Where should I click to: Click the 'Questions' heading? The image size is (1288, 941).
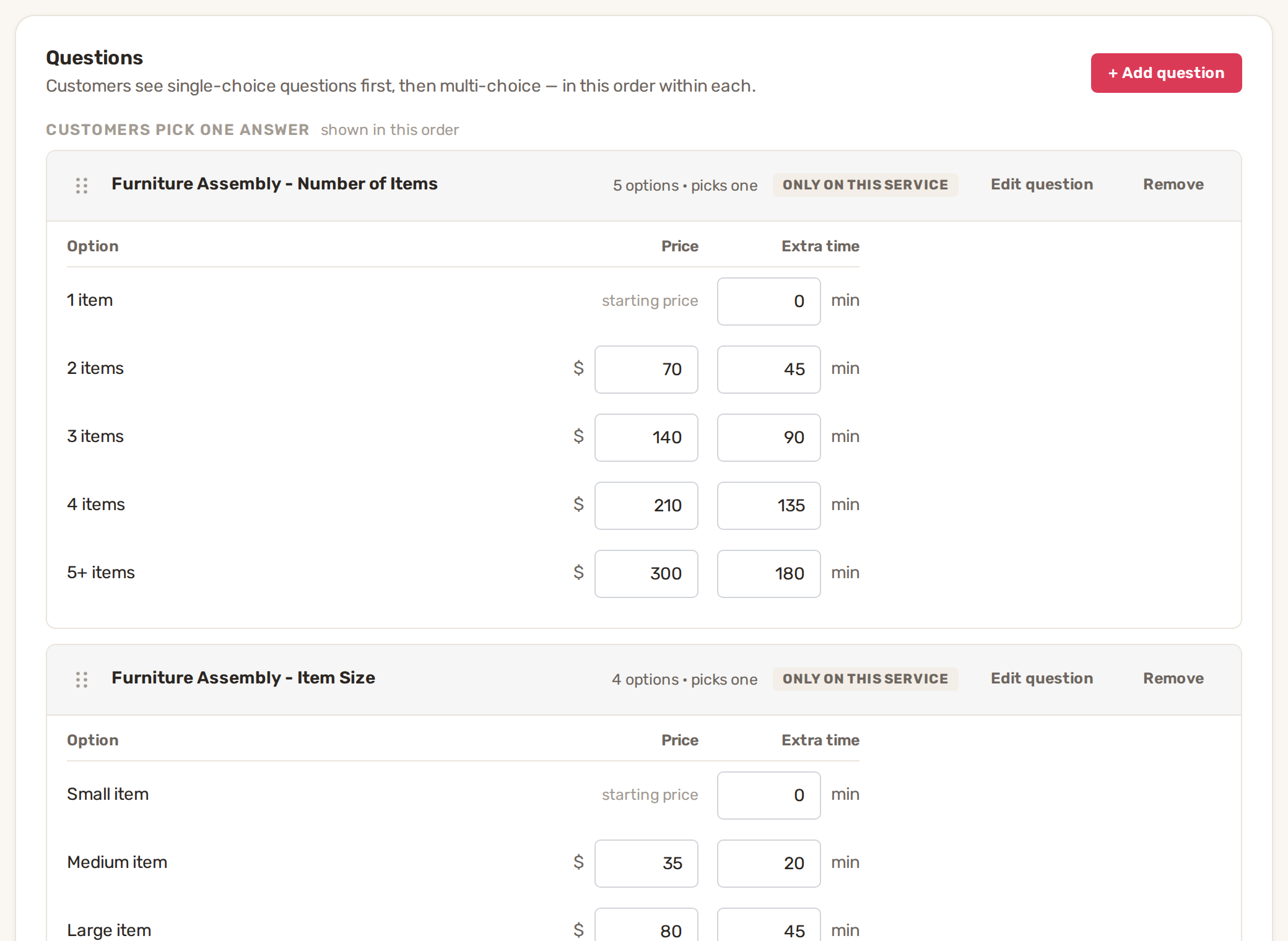(95, 58)
